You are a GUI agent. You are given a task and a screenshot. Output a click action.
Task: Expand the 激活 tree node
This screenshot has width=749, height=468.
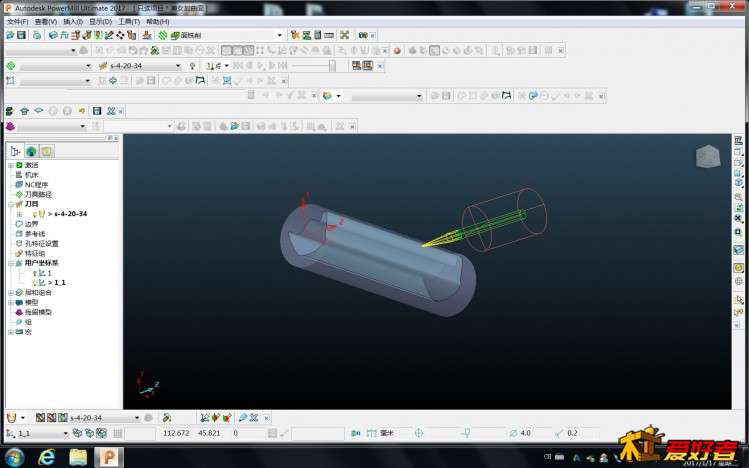(x=11, y=165)
